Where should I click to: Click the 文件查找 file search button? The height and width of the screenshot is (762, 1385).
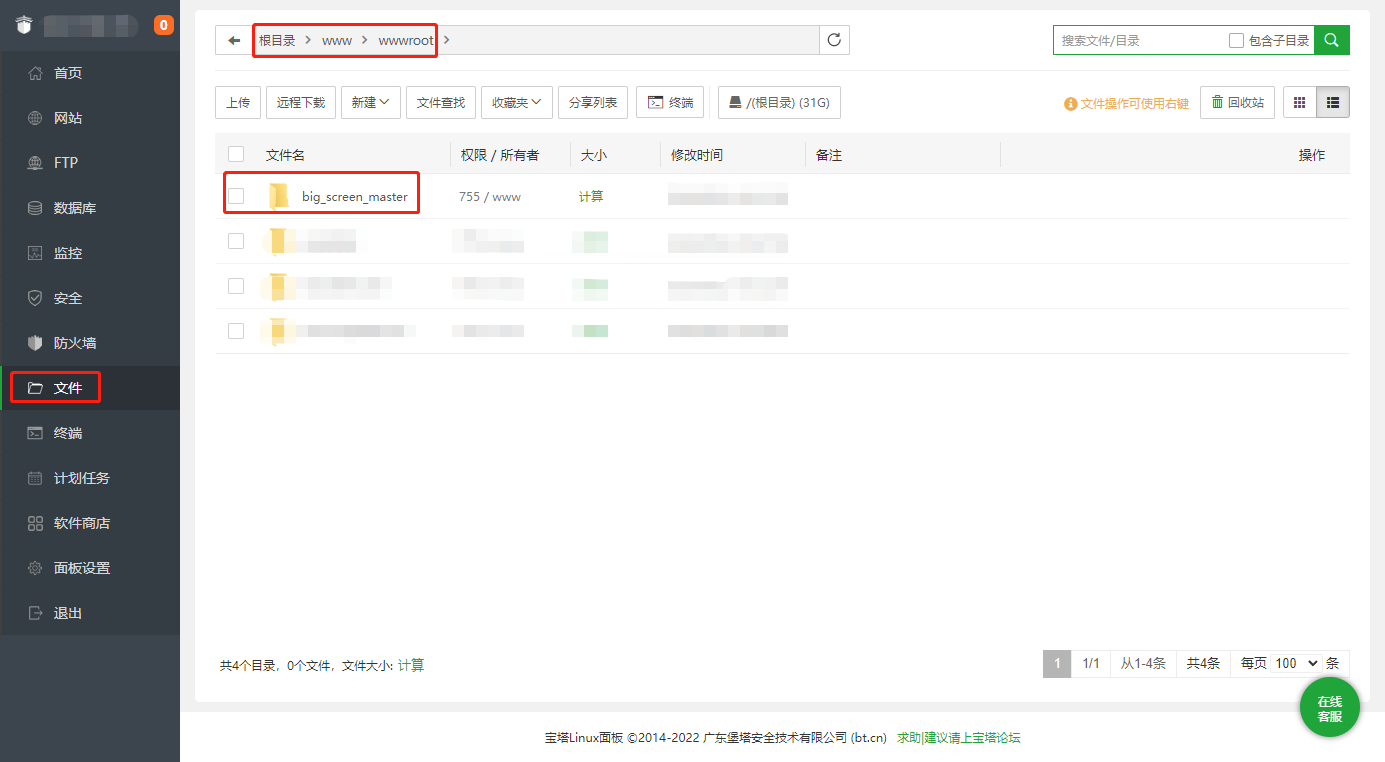(441, 102)
